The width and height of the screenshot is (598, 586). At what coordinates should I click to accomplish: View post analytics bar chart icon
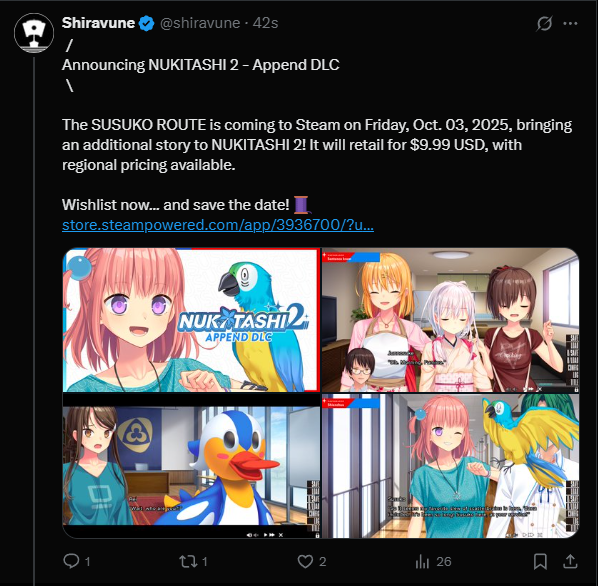[x=422, y=561]
